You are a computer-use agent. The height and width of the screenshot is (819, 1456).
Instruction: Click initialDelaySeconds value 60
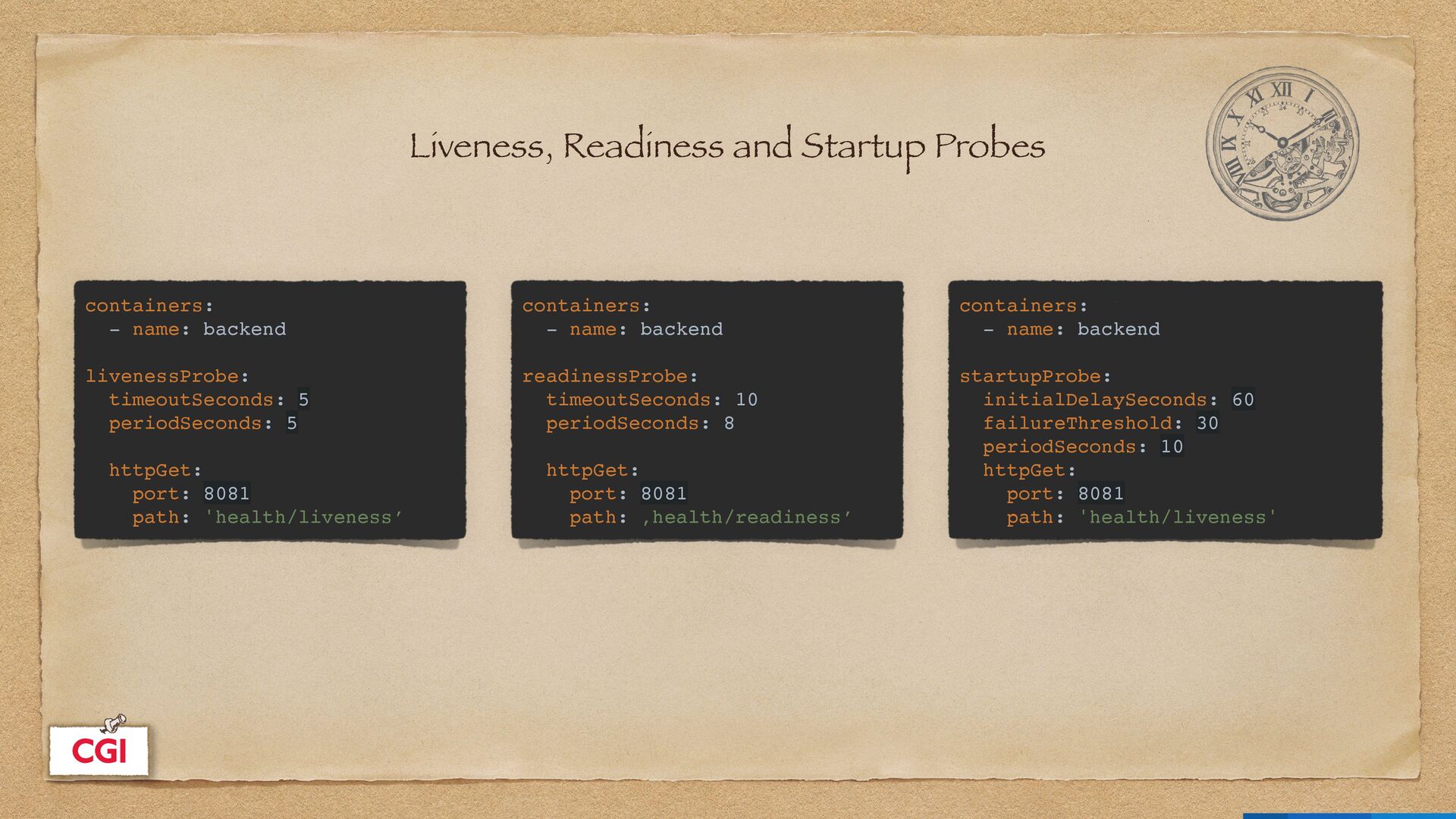pyautogui.click(x=1242, y=400)
